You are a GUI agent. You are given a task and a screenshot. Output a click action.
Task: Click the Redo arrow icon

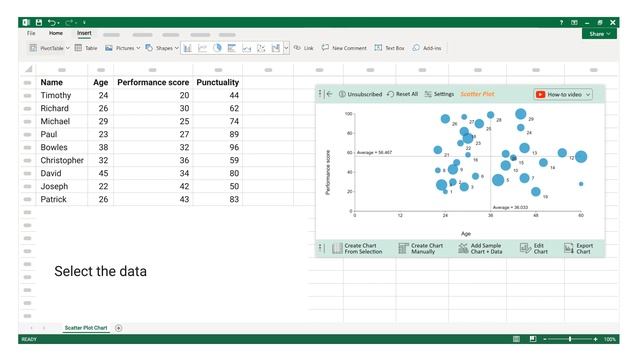click(69, 22)
